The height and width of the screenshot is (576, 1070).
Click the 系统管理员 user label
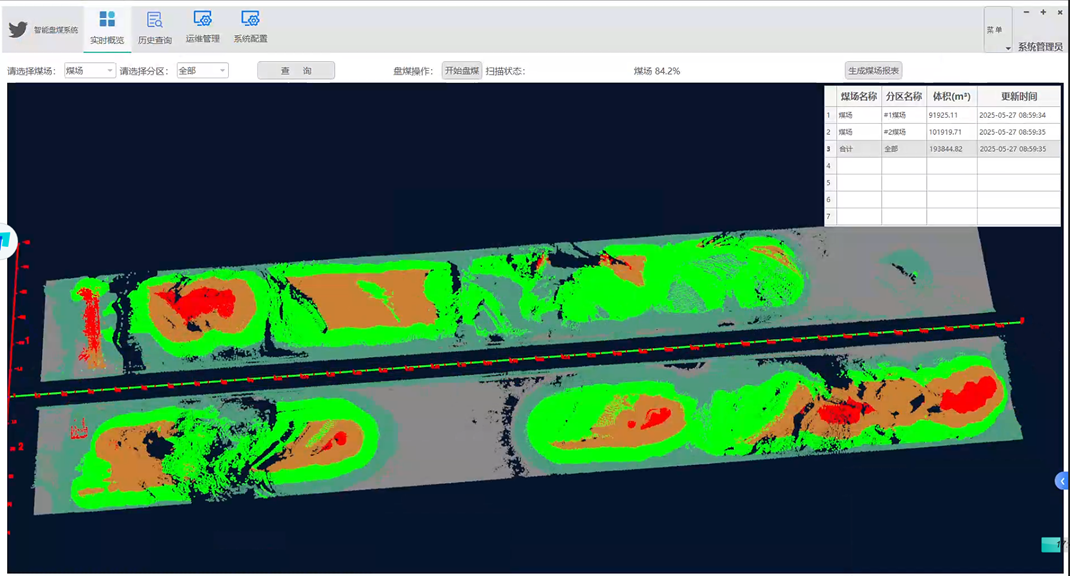coord(1040,47)
